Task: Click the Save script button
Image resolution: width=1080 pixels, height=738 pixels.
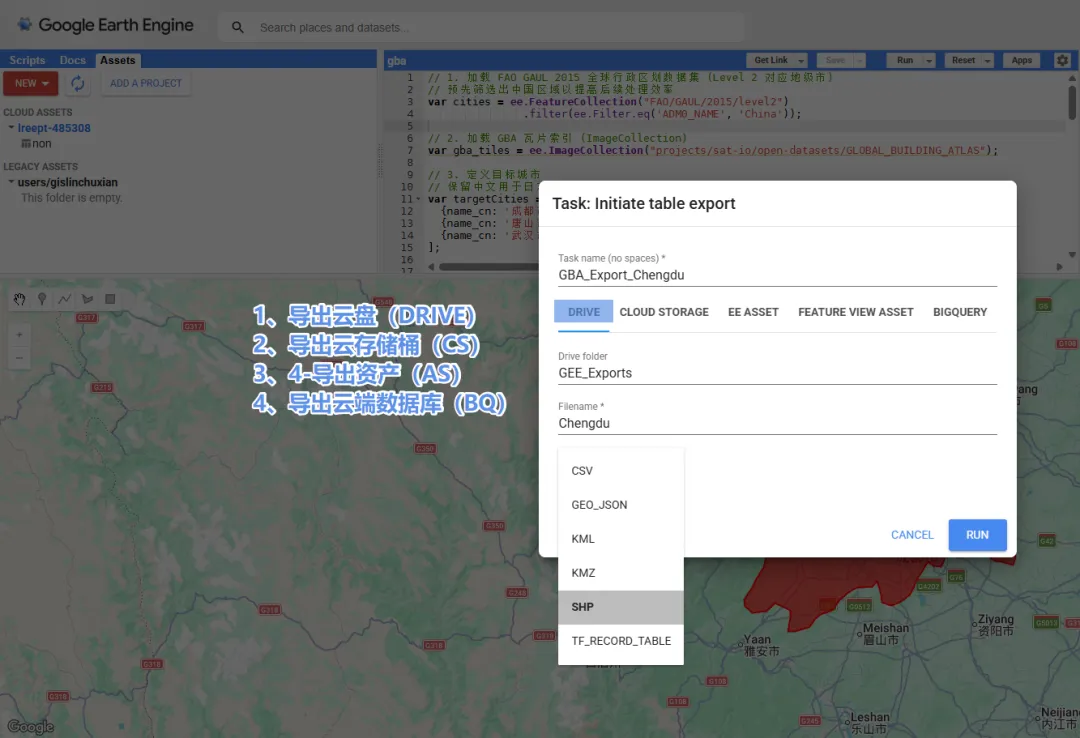Action: 835,60
